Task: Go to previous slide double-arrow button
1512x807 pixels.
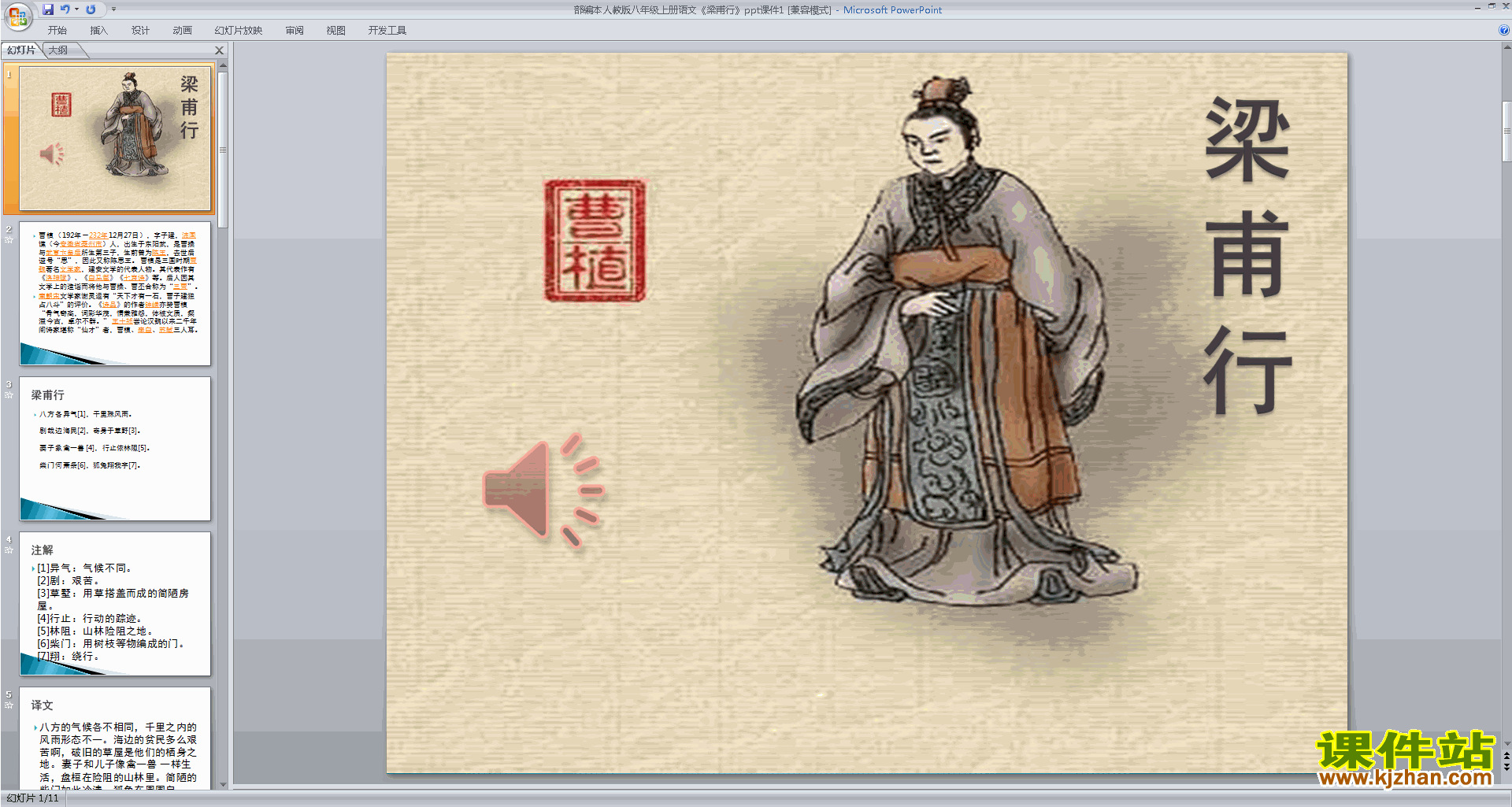Action: [1506, 756]
